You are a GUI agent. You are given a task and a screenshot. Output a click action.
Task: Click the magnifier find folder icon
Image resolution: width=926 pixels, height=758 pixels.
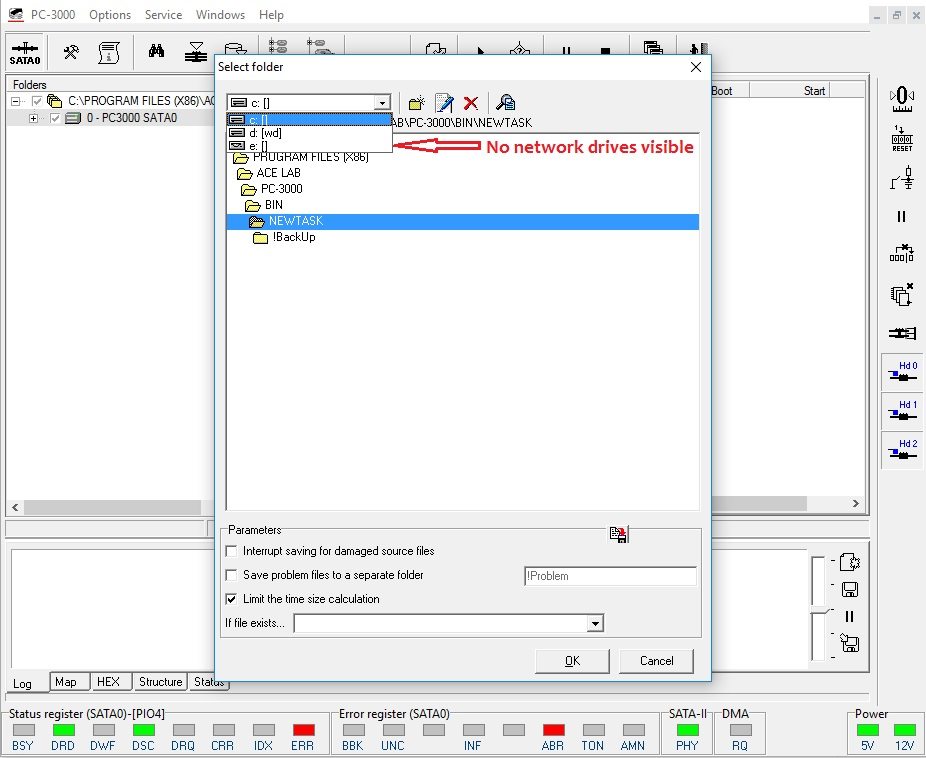click(506, 103)
